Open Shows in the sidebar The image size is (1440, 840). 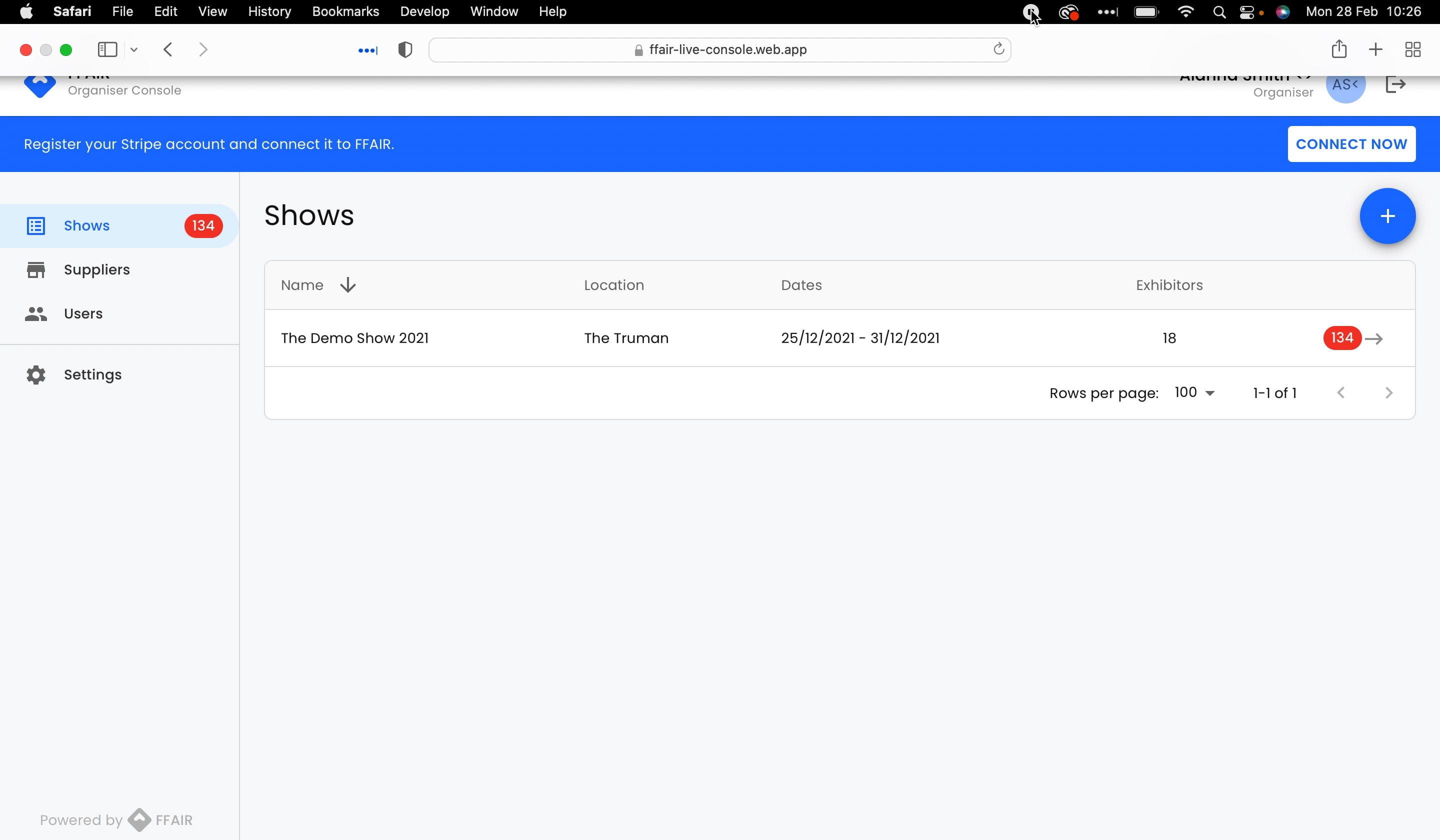(x=119, y=225)
